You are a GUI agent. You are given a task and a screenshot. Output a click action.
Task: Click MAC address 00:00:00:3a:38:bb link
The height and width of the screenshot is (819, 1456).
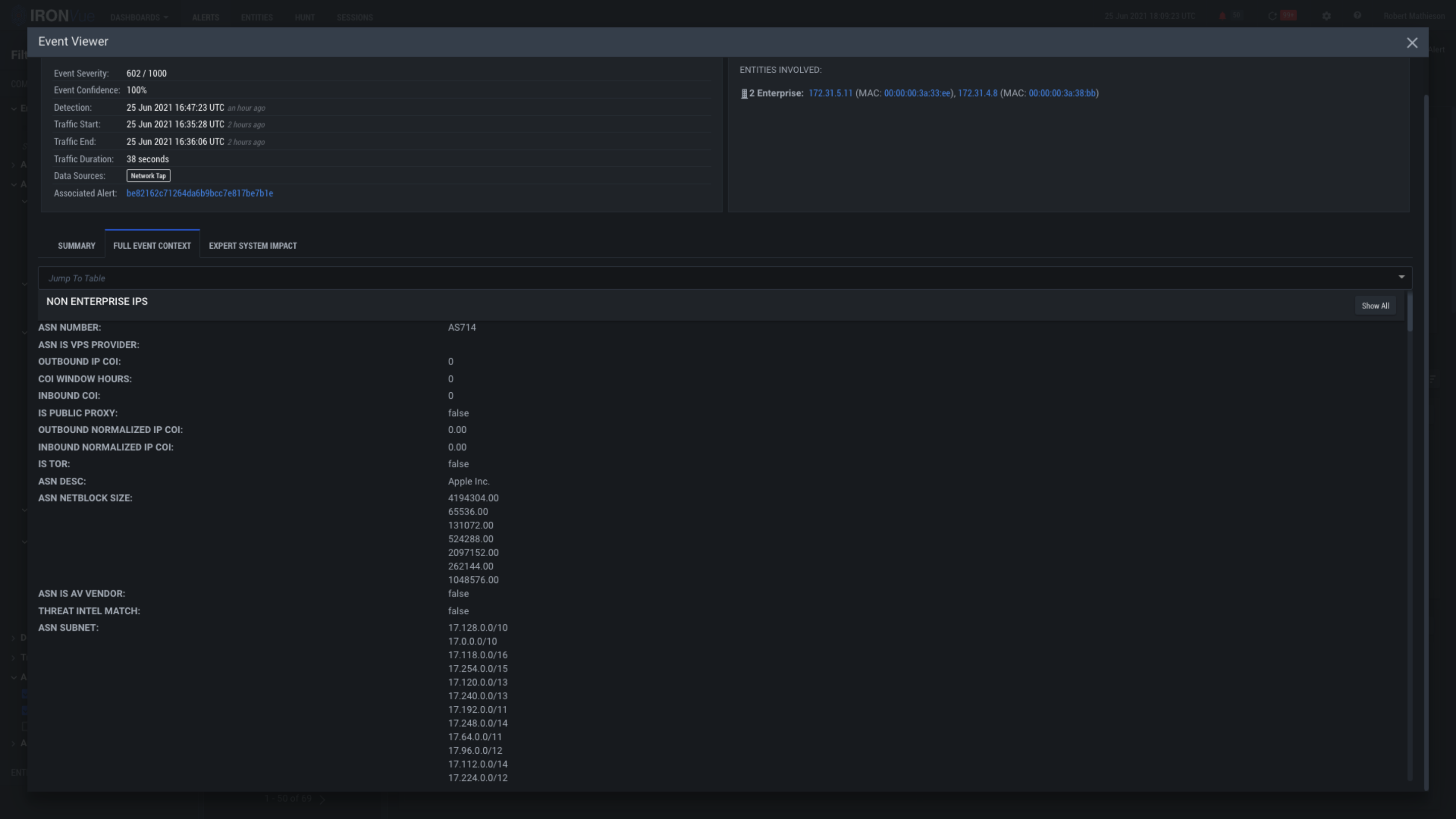point(1062,93)
